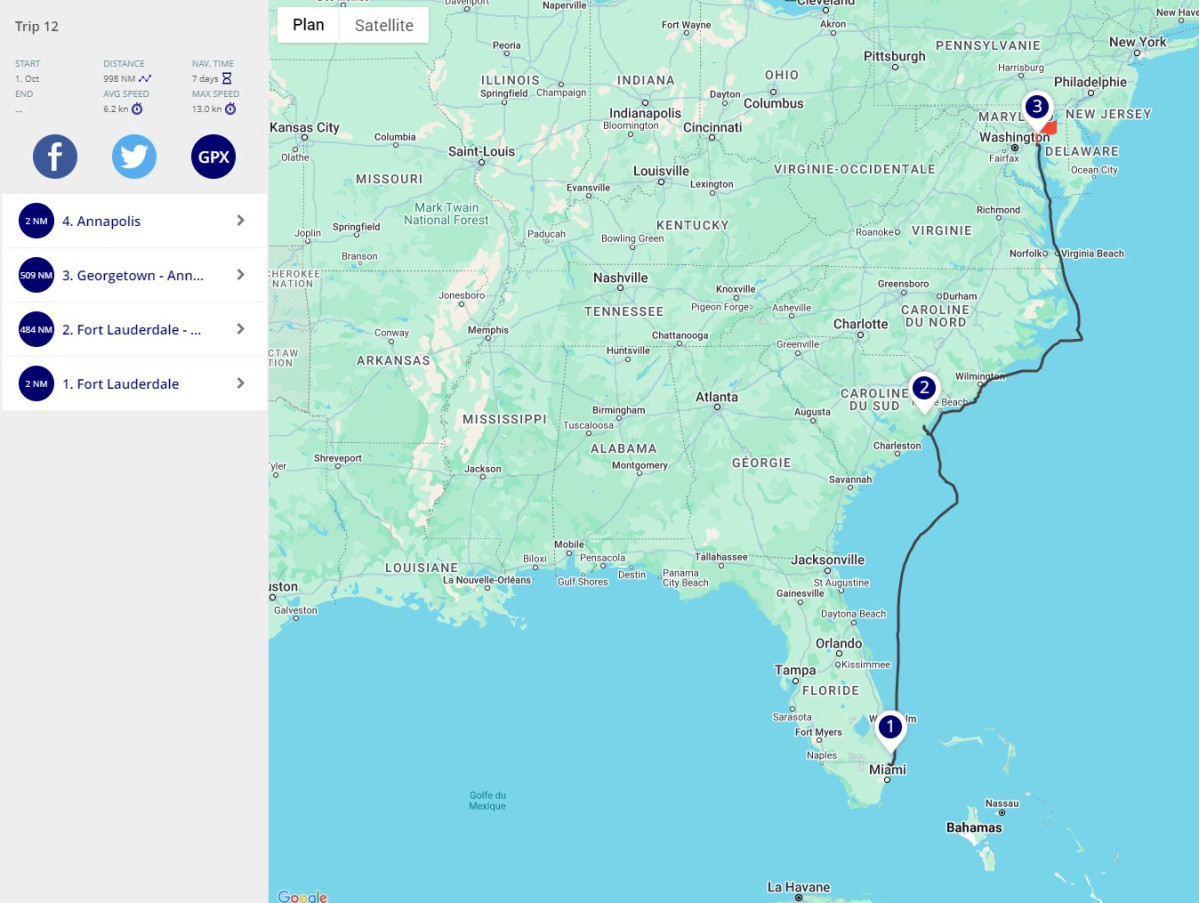Viewport: 1199px width, 903px height.
Task: Click the Google logo on the map
Action: click(302, 896)
